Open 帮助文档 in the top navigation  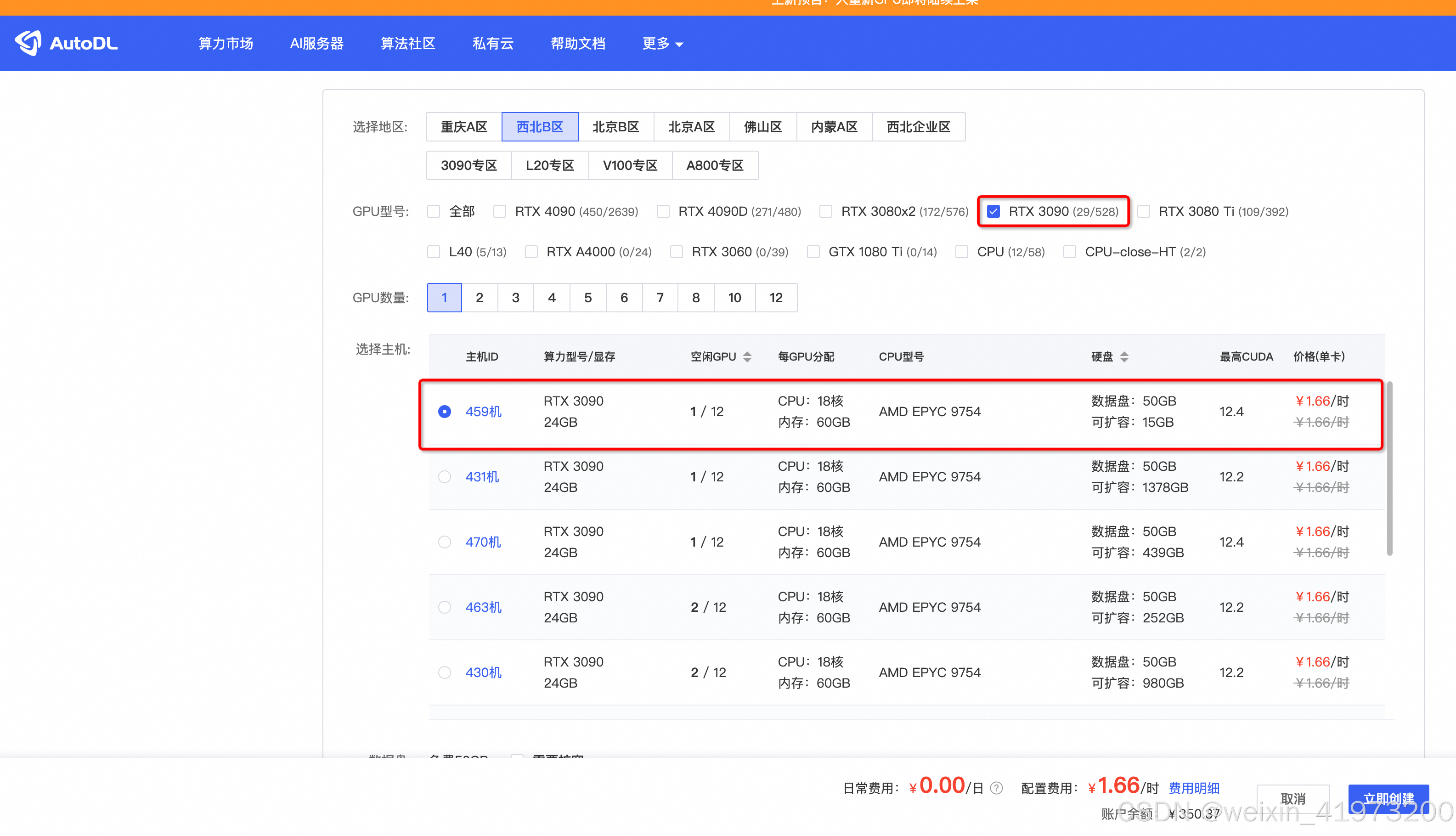point(578,44)
